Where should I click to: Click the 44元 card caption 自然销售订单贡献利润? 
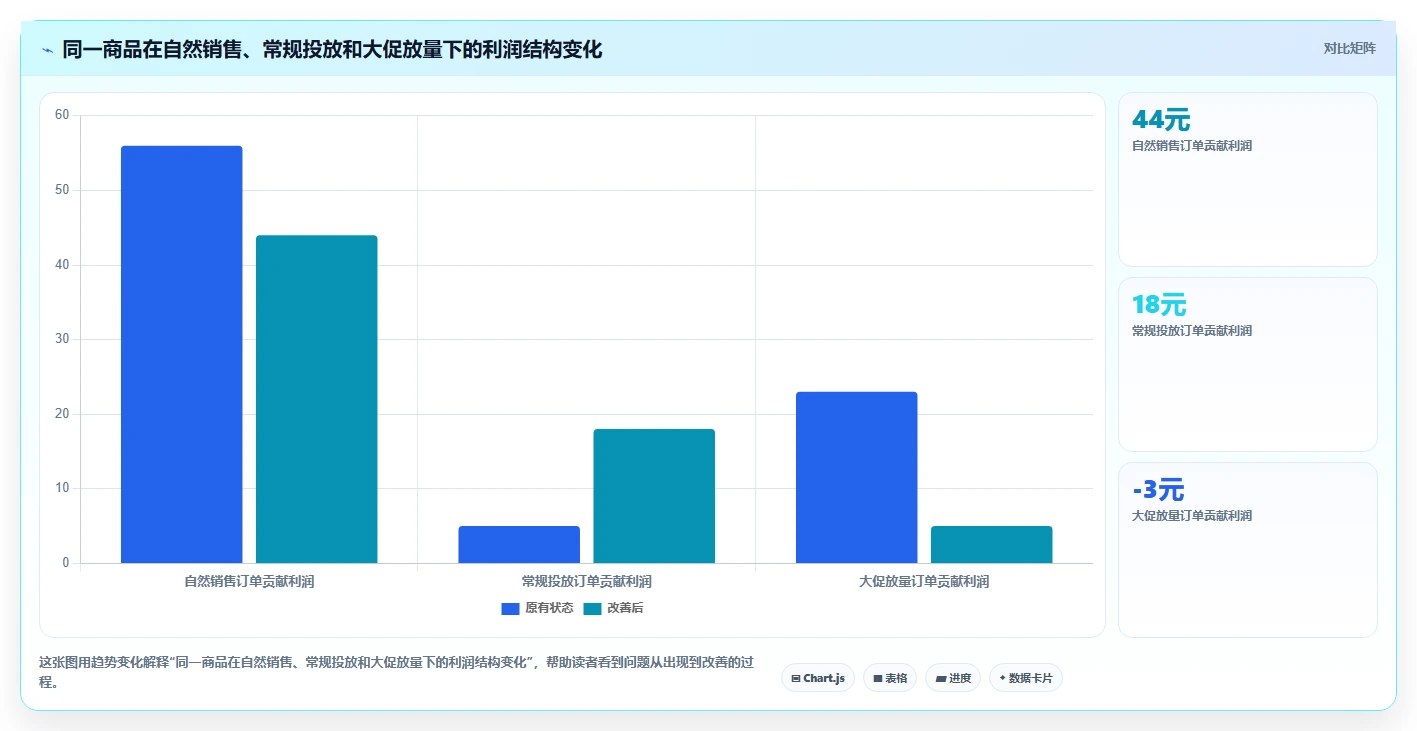click(x=1192, y=146)
